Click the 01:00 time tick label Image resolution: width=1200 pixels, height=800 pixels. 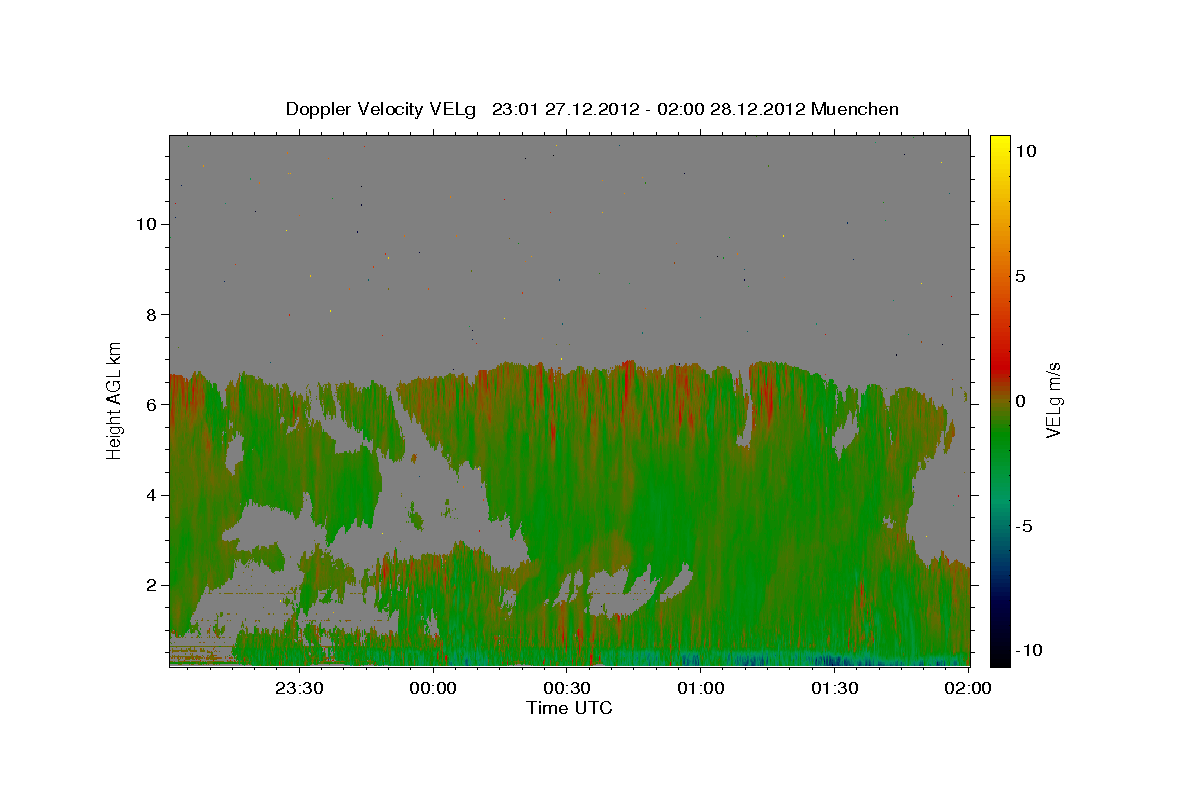(700, 688)
